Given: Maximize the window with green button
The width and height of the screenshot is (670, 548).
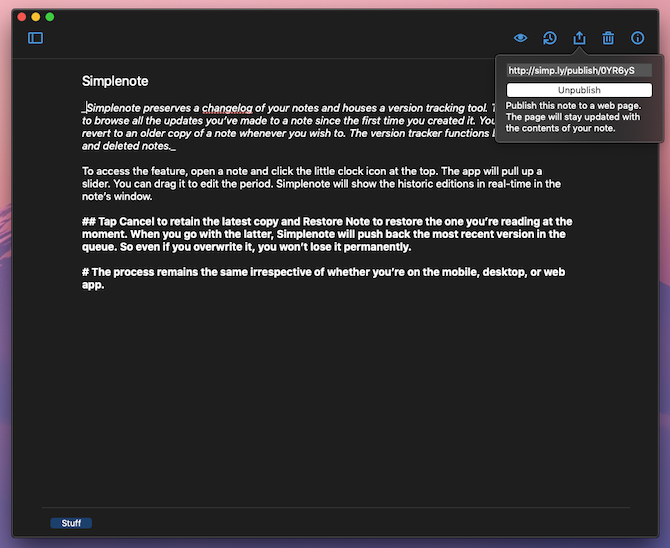Looking at the screenshot, I should pos(50,17).
